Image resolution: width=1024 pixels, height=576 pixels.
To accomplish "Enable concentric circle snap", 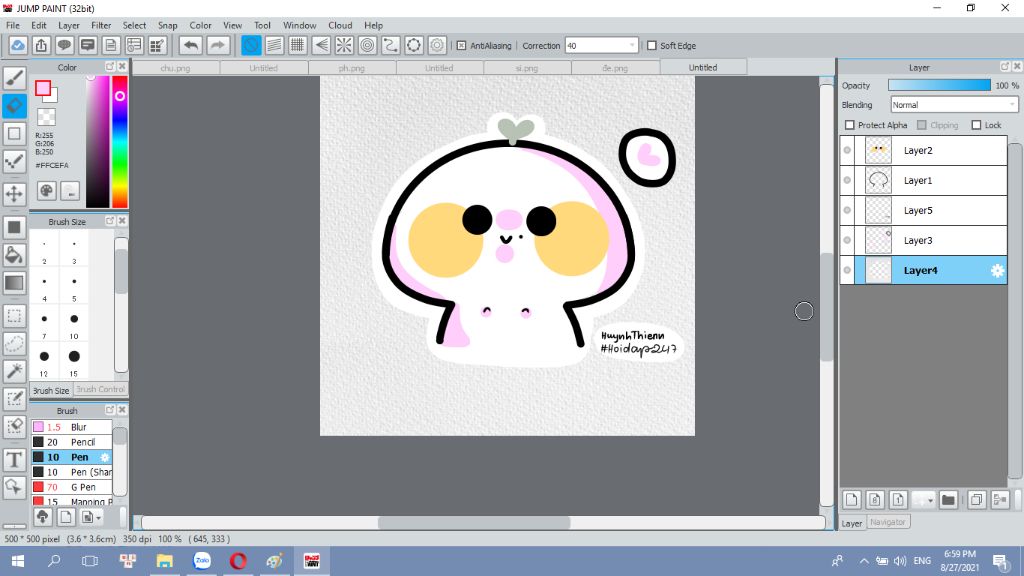I will [368, 45].
